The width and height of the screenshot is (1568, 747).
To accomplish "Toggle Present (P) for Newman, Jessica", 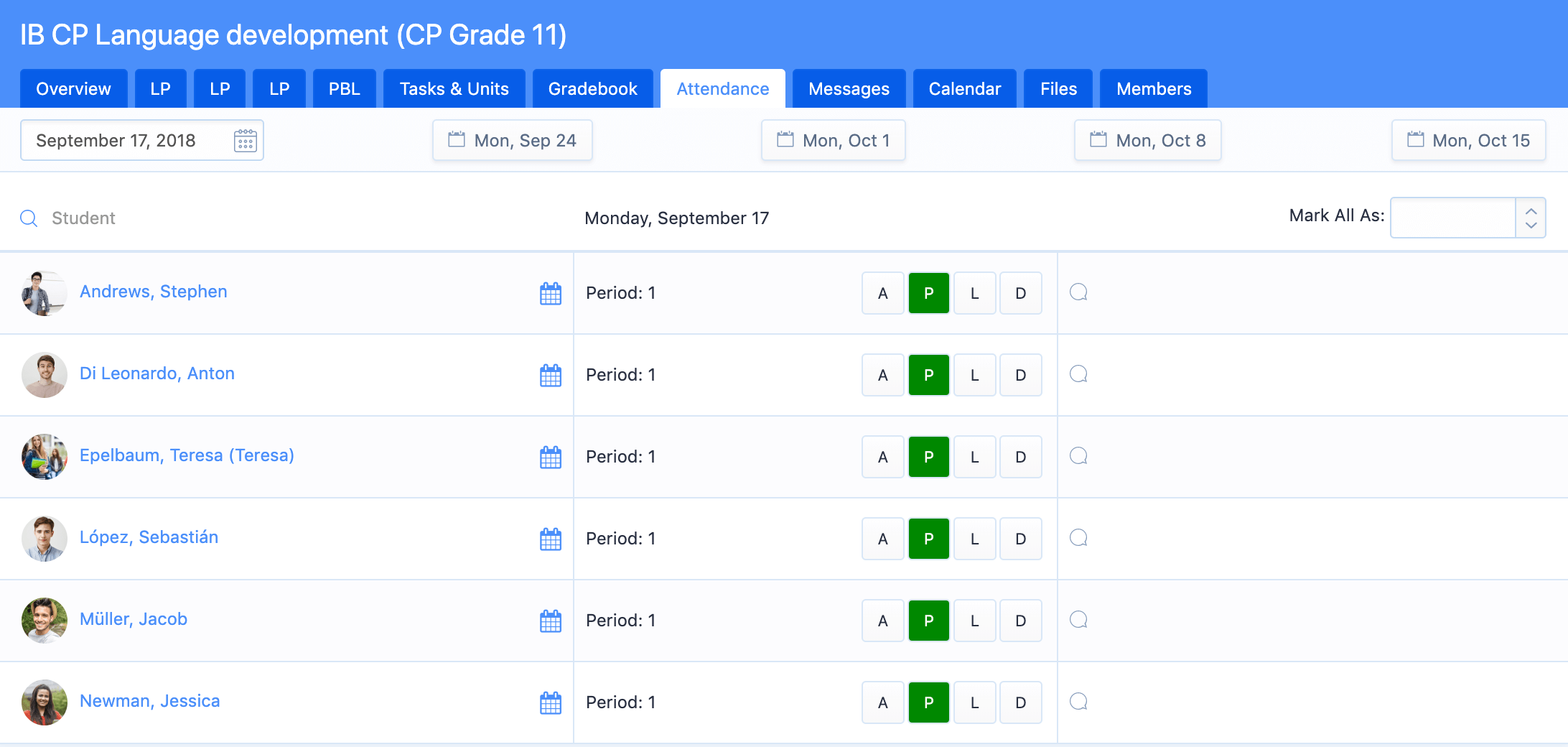I will point(929,702).
